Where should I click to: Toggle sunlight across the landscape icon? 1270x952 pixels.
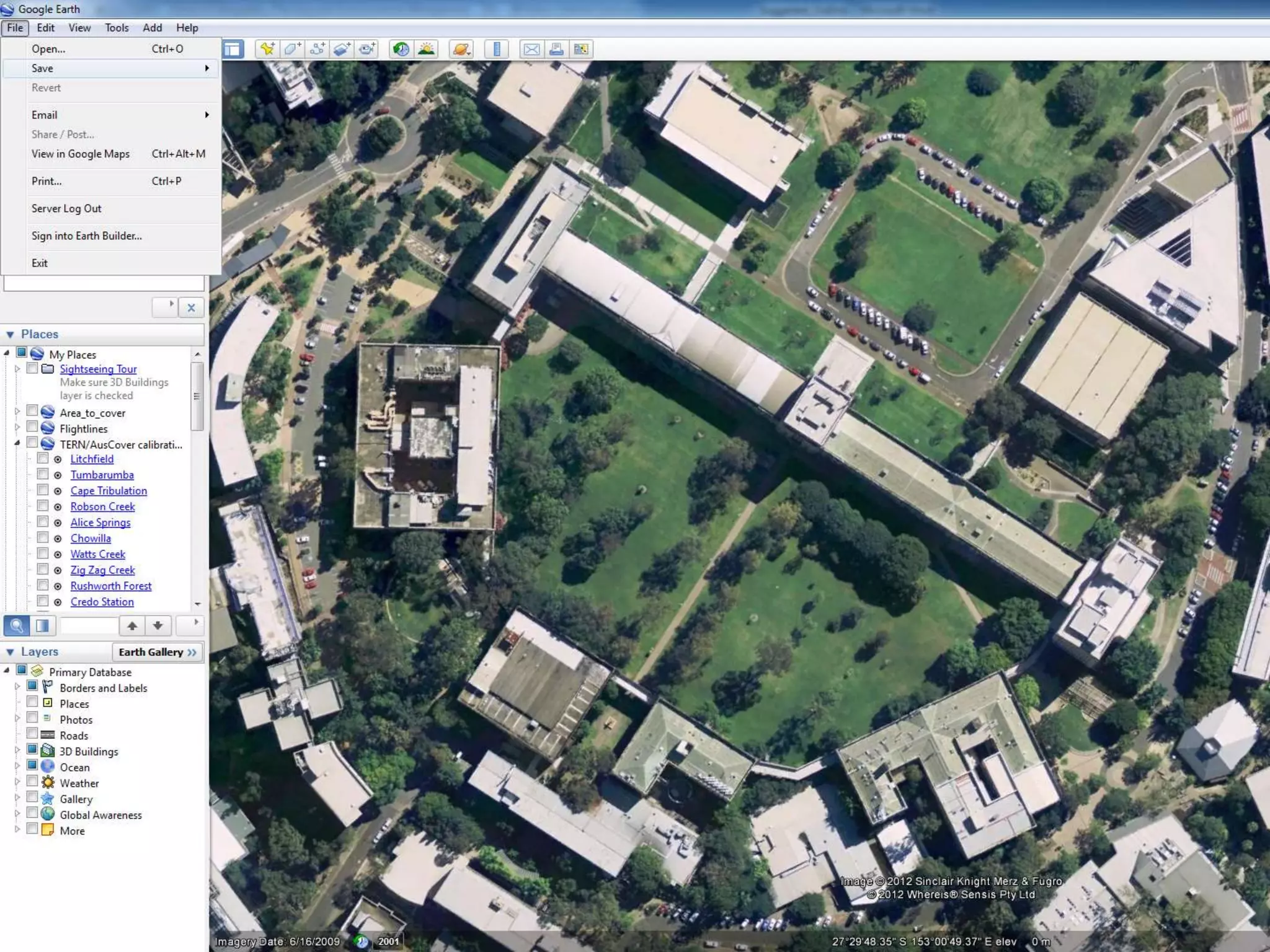[x=426, y=49]
